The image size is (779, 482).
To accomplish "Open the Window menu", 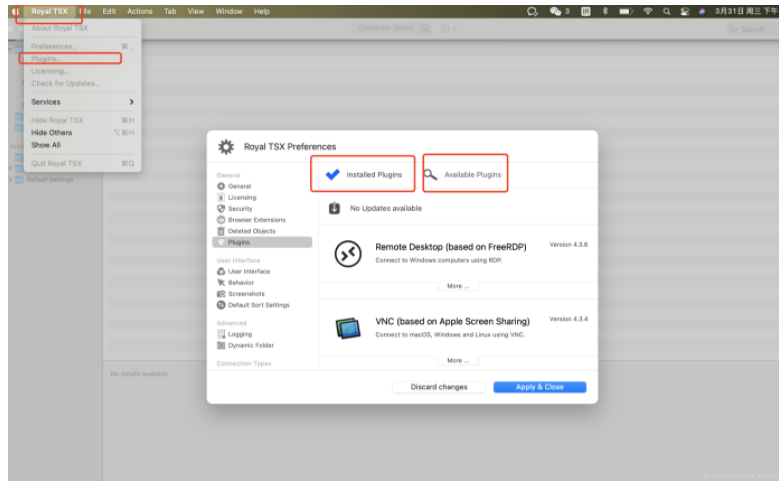I will pos(229,11).
